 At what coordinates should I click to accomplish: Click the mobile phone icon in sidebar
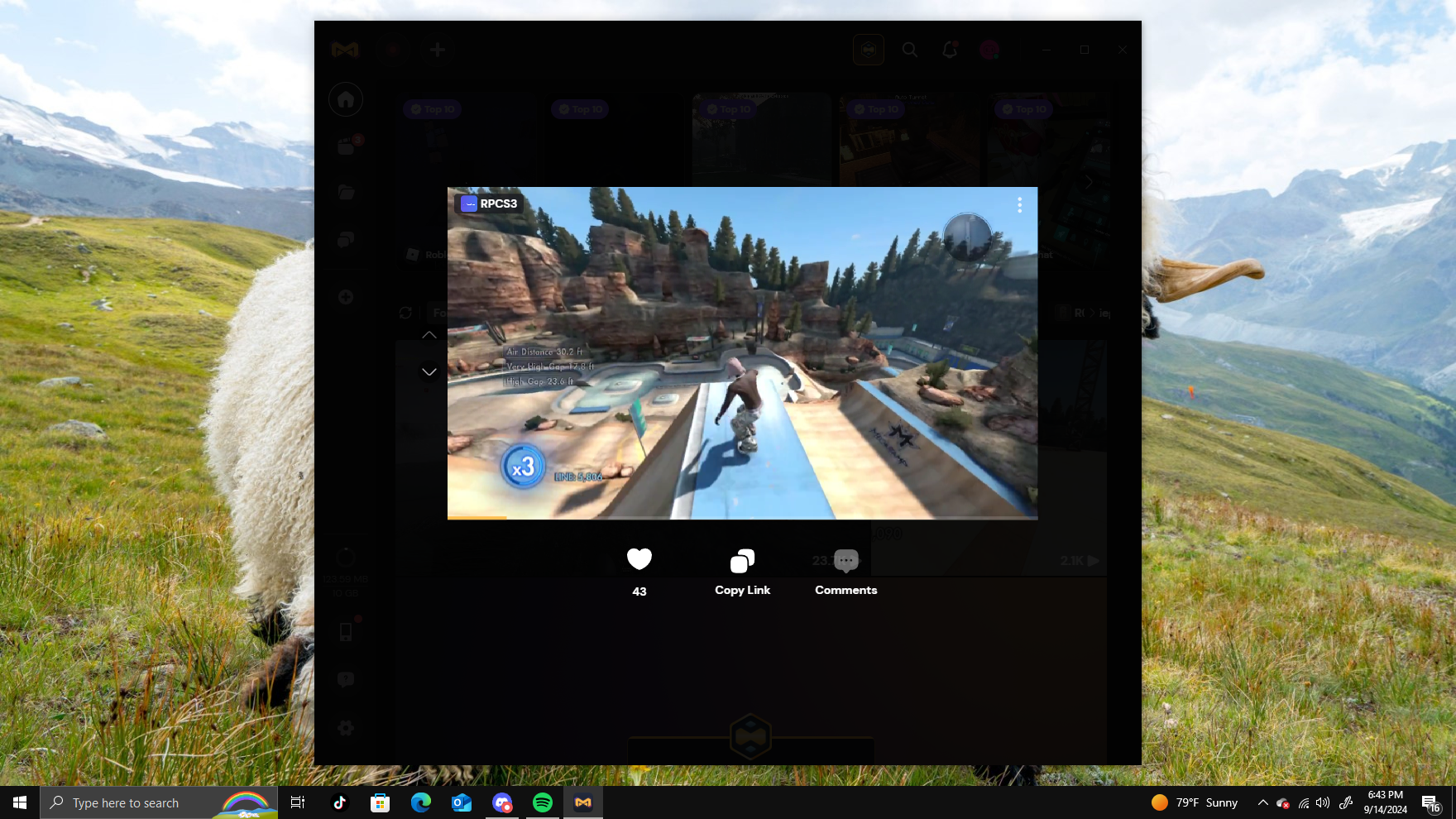(x=346, y=632)
